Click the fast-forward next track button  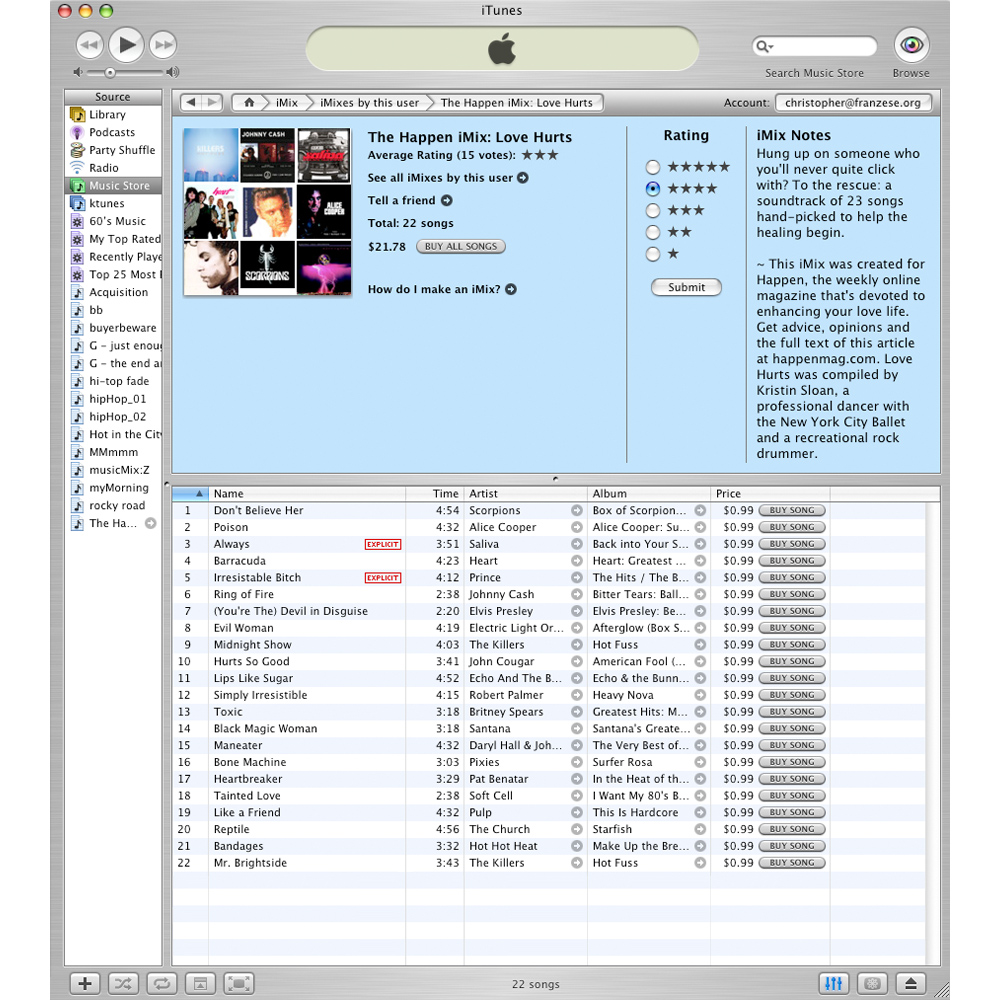click(163, 45)
